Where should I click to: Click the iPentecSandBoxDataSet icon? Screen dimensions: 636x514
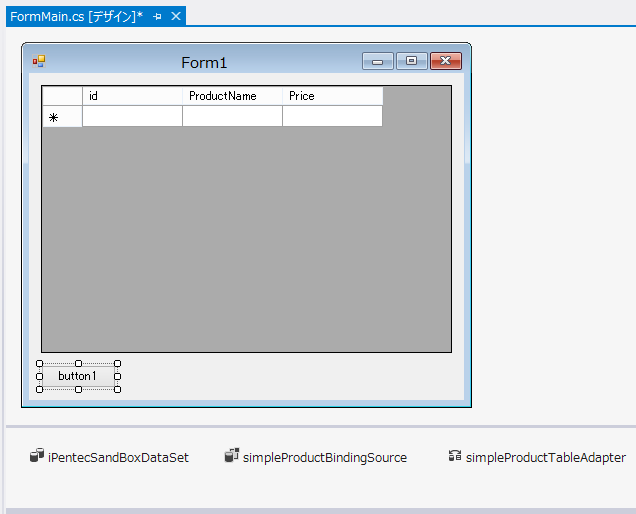pyautogui.click(x=37, y=456)
